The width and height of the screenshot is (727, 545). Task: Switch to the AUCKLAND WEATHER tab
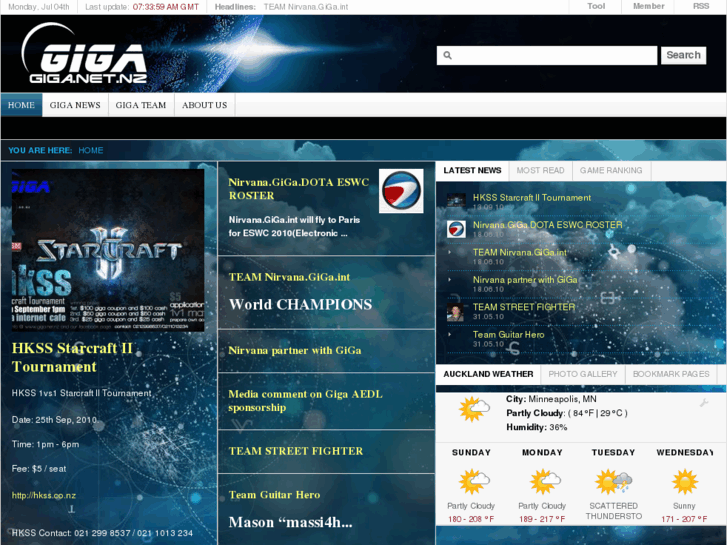click(x=488, y=374)
